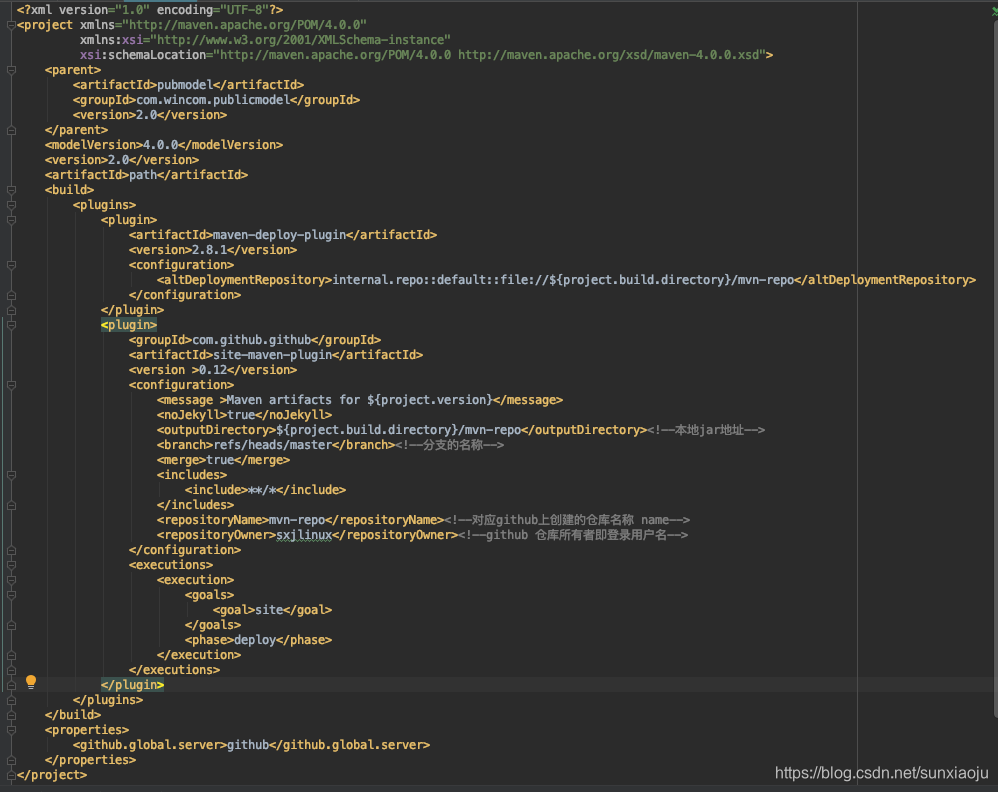Image resolution: width=998 pixels, height=792 pixels.
Task: Click fold marker beside </includes> closing tag
Action: point(11,505)
